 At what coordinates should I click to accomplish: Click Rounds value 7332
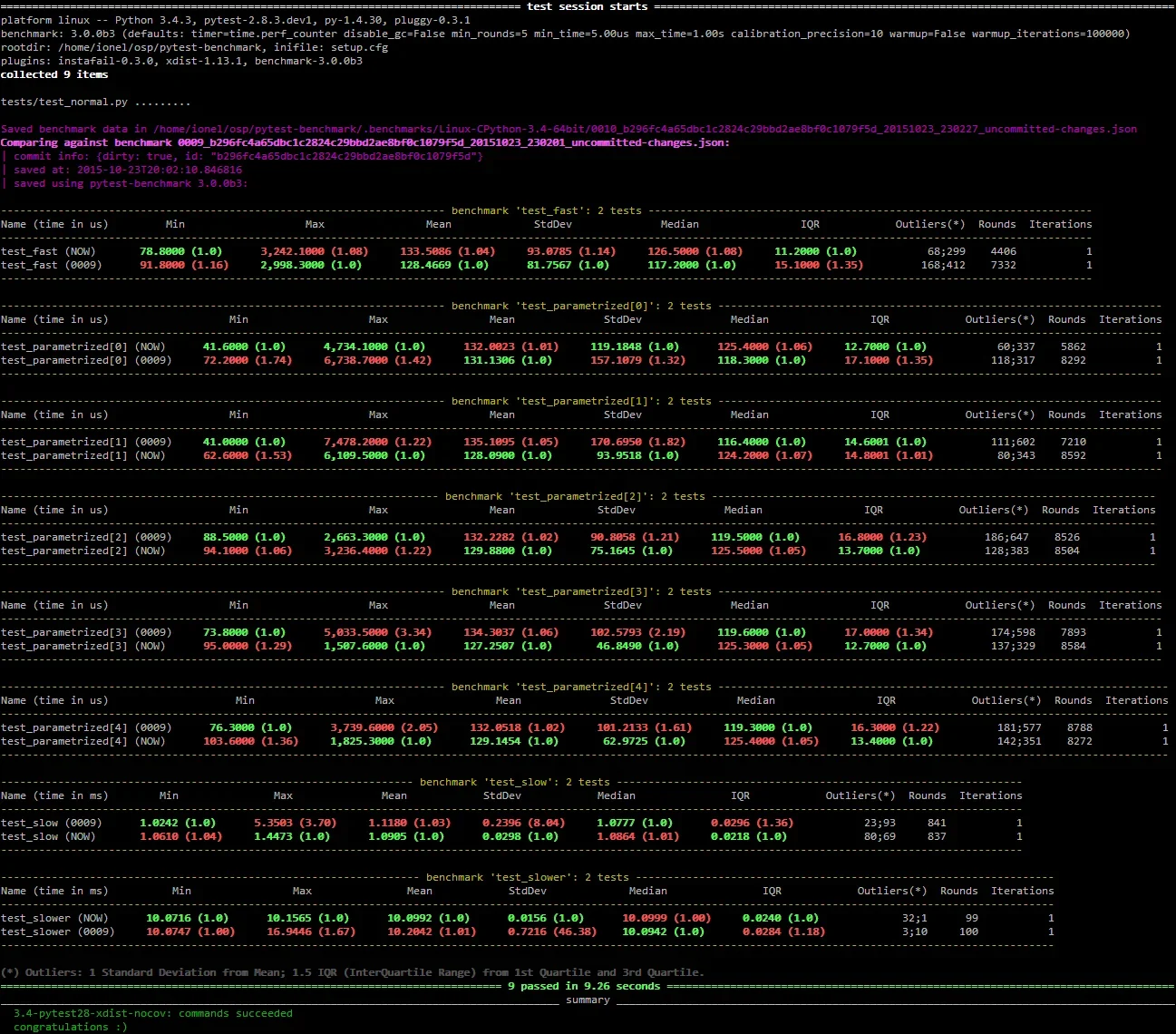(1003, 265)
